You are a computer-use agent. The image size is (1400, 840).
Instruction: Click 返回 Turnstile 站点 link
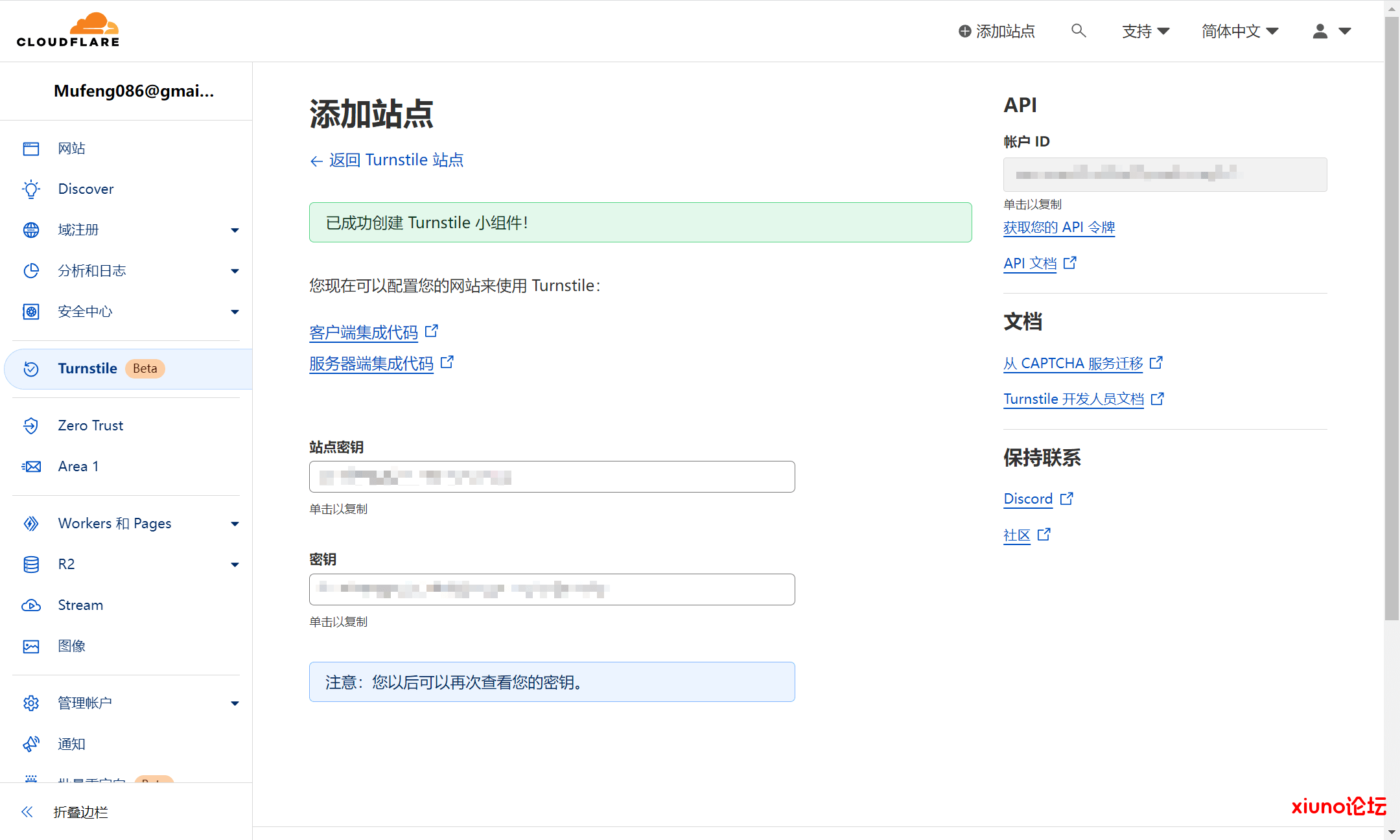coord(387,160)
